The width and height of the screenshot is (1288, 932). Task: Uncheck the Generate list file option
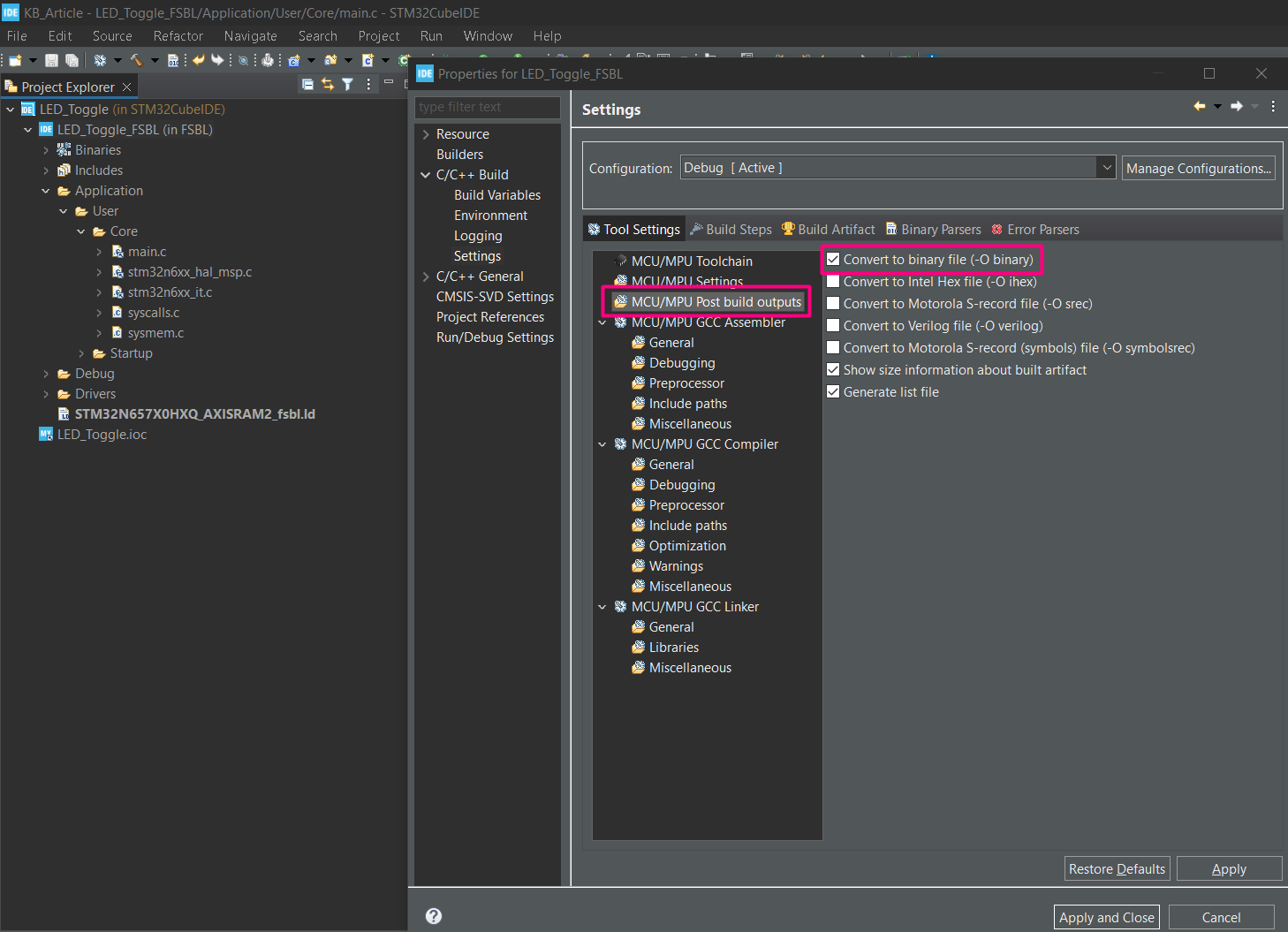coord(833,391)
